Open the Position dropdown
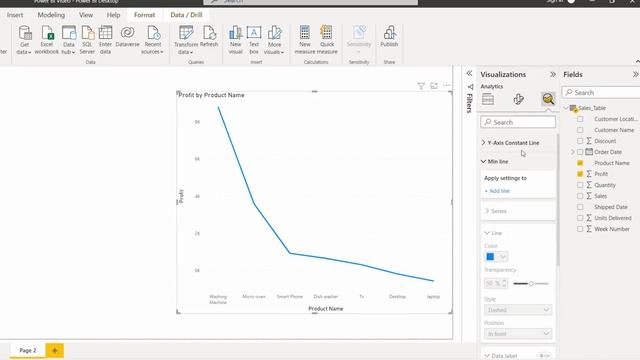This screenshot has width=640, height=360. [518, 333]
